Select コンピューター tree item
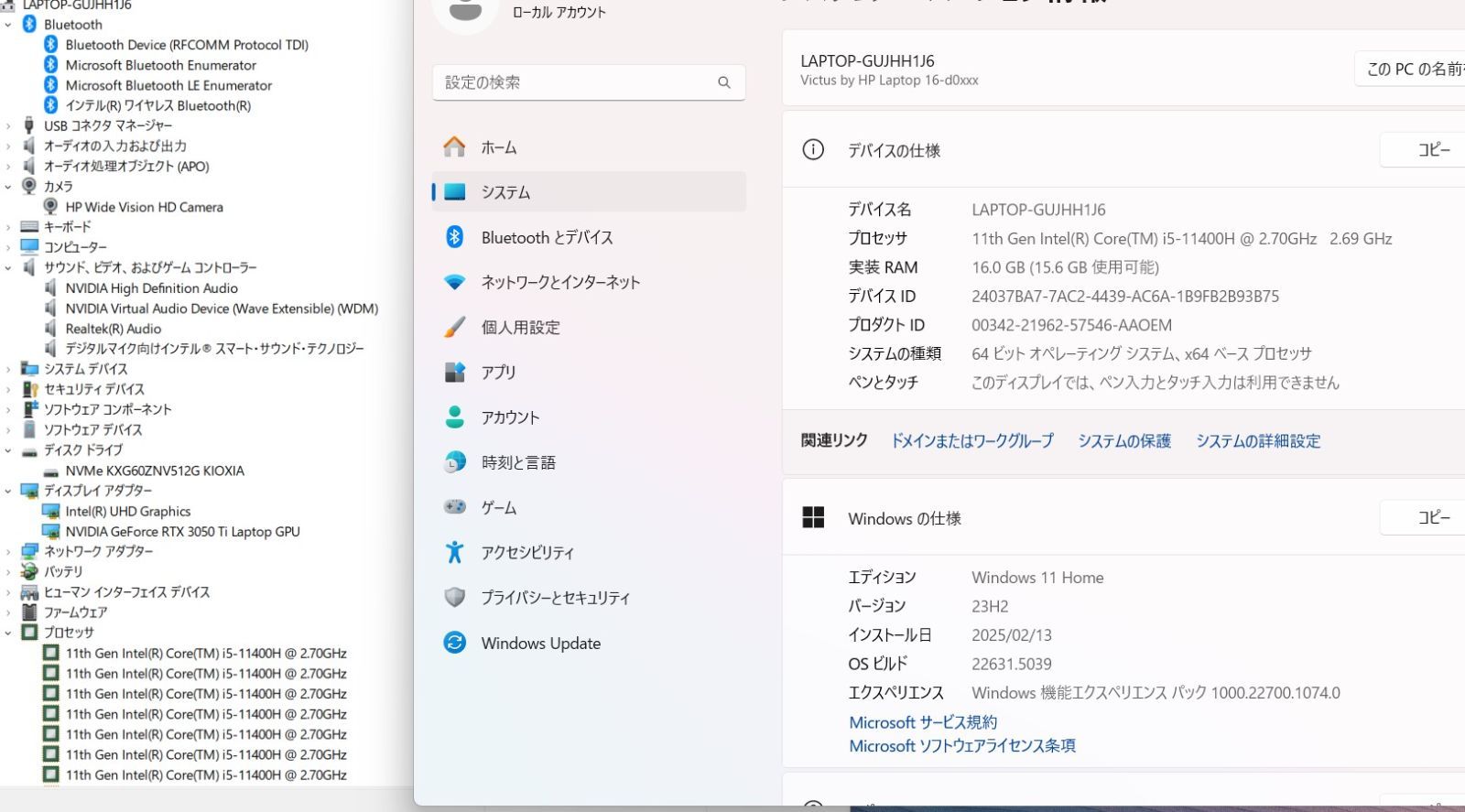Image resolution: width=1465 pixels, height=812 pixels. point(75,247)
